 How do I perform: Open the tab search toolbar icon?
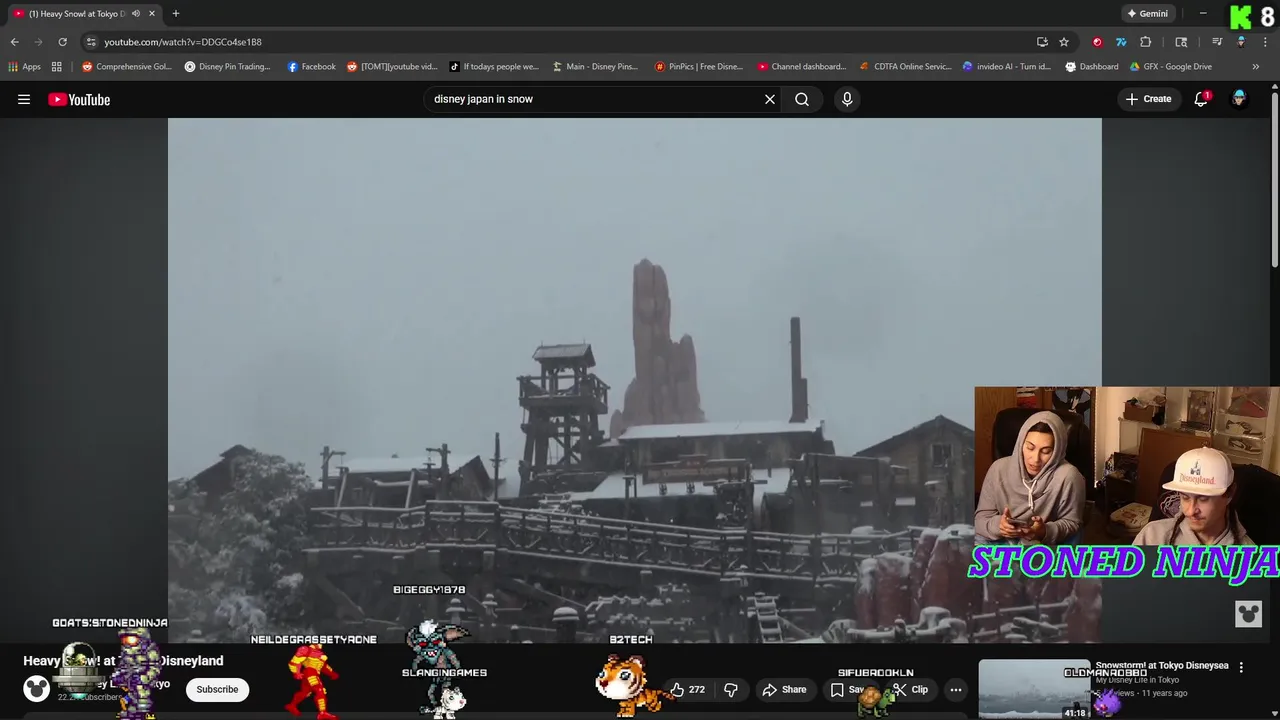[1181, 42]
